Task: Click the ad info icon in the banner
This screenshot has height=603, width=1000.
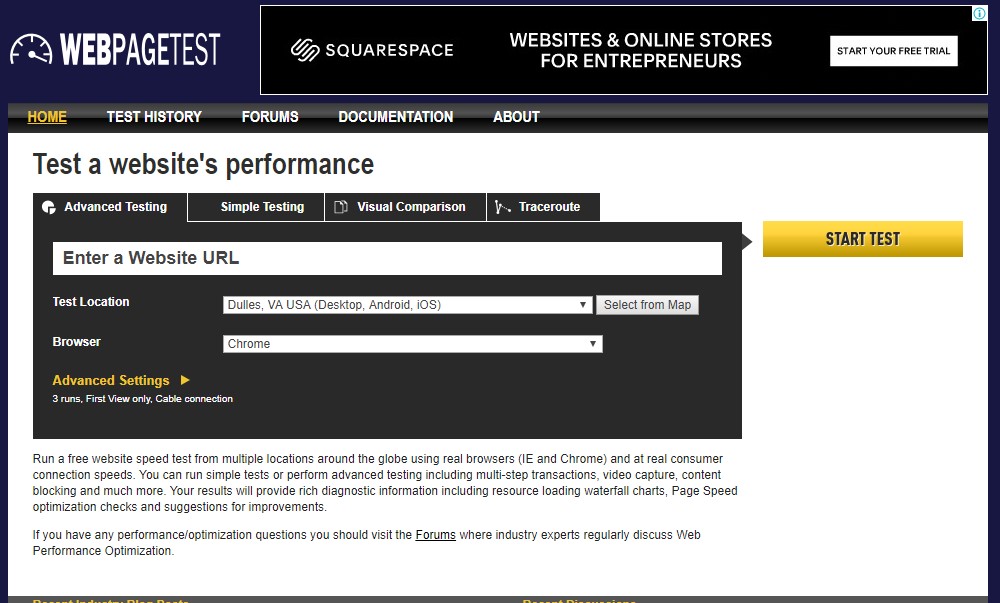Action: [x=979, y=13]
